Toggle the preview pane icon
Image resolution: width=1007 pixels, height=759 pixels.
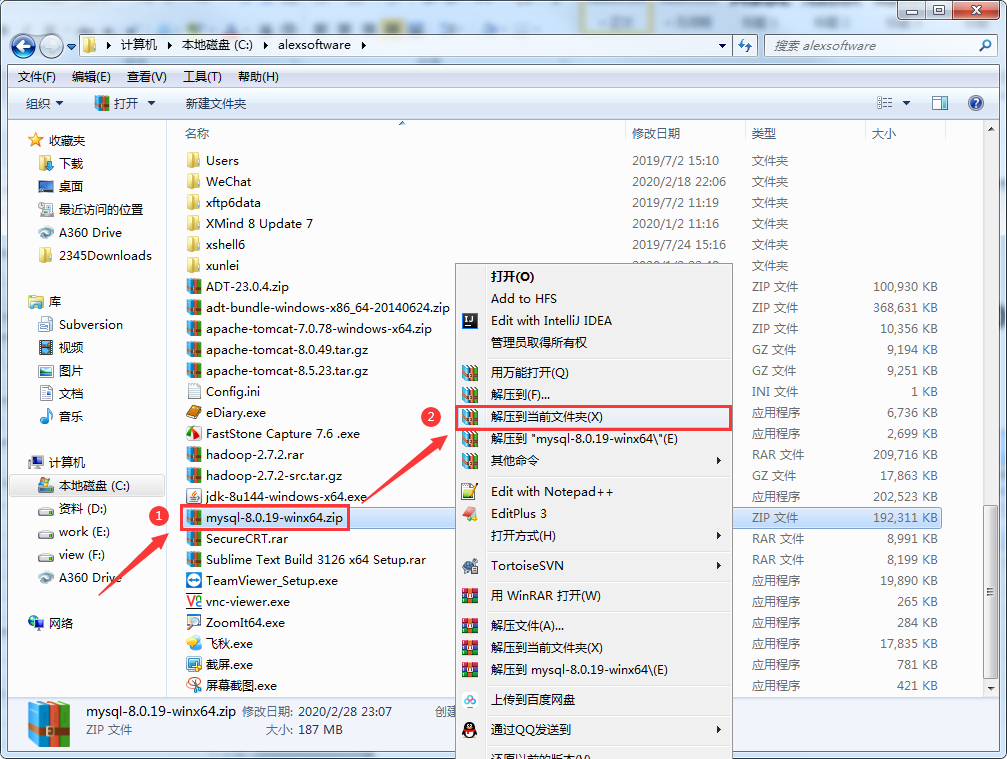[x=940, y=103]
